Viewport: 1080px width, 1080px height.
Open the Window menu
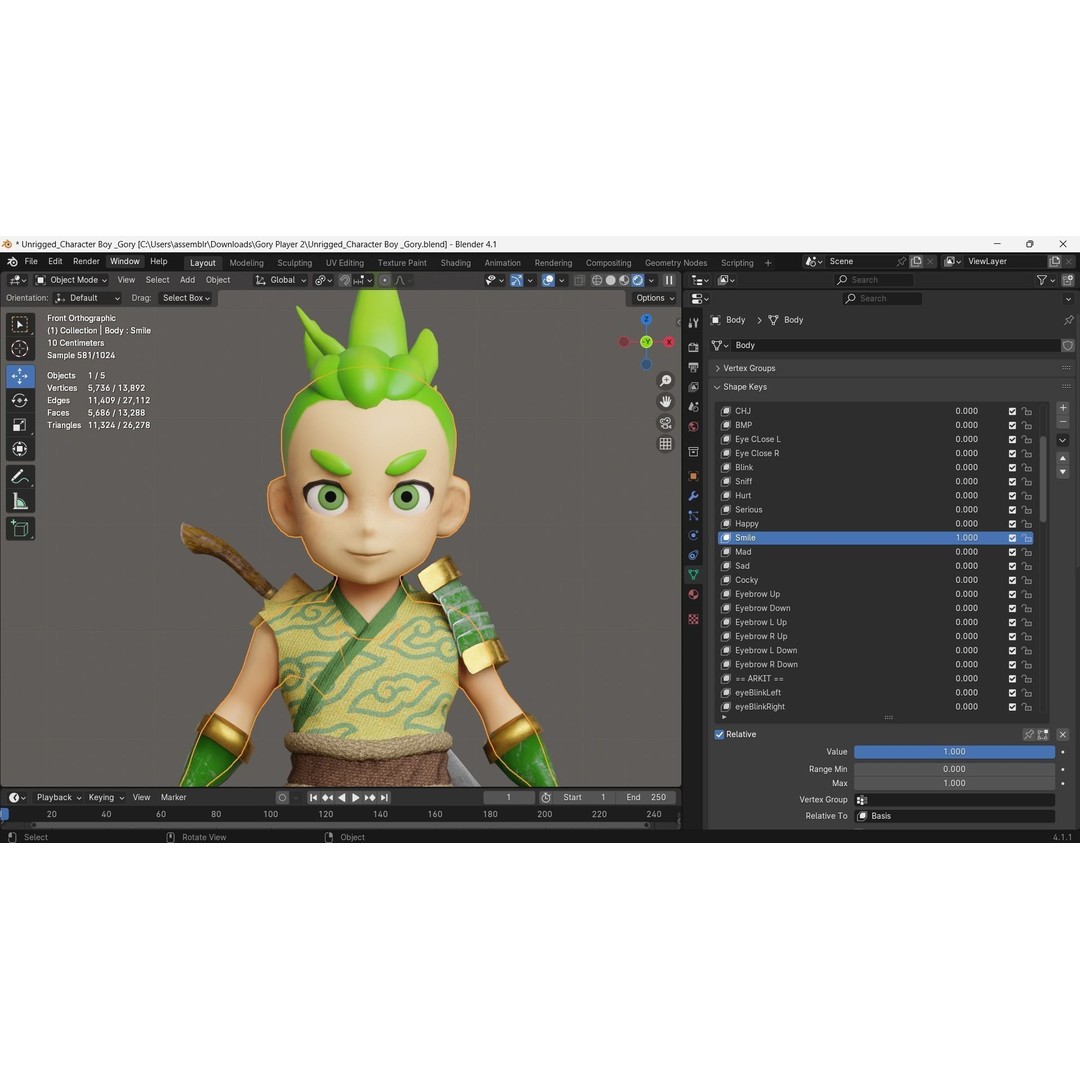point(125,262)
